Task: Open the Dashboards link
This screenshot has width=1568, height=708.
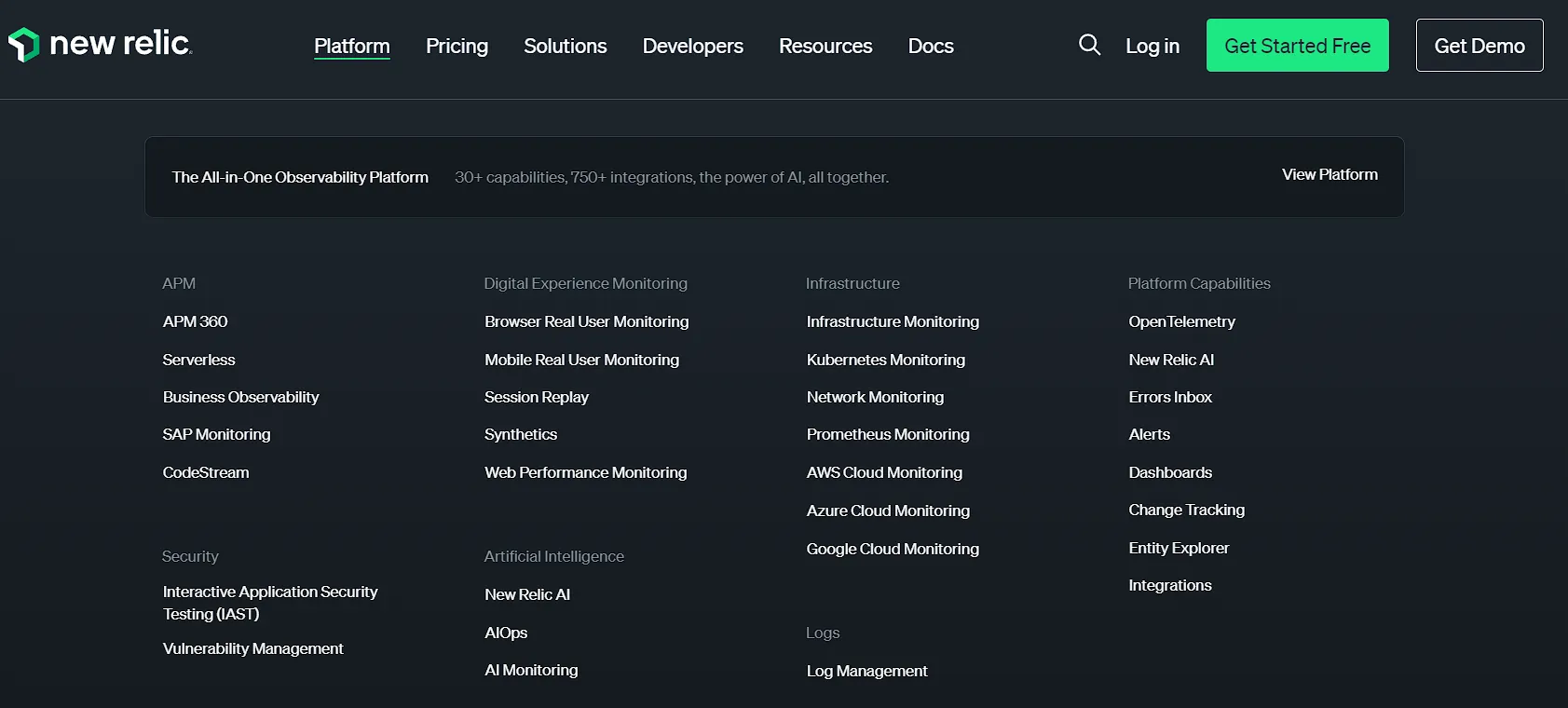Action: tap(1170, 472)
